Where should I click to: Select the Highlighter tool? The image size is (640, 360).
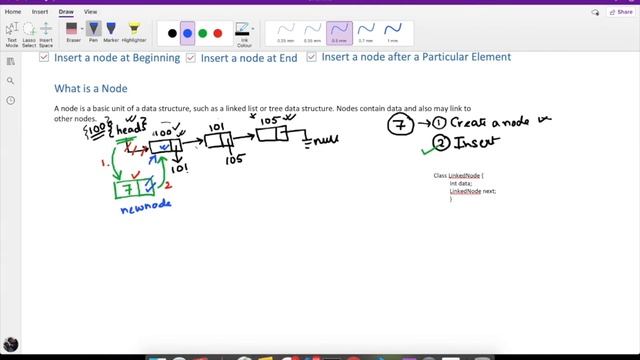(134, 32)
